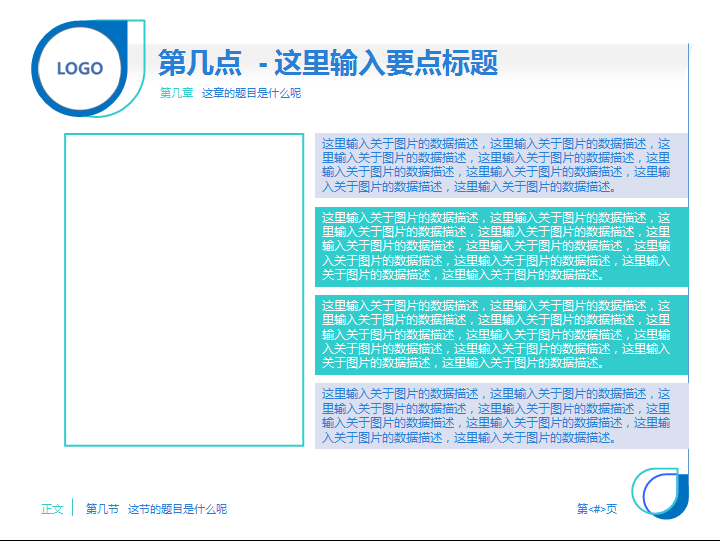
Task: Select footer text 这节的题目是什么呢
Action: click(177, 509)
